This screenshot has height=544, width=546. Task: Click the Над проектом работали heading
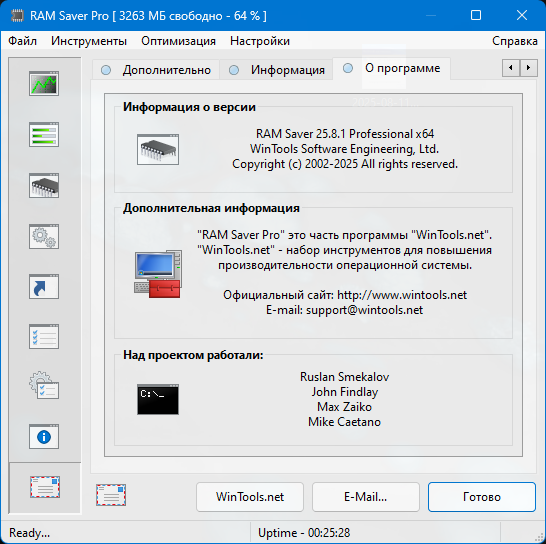[193, 355]
